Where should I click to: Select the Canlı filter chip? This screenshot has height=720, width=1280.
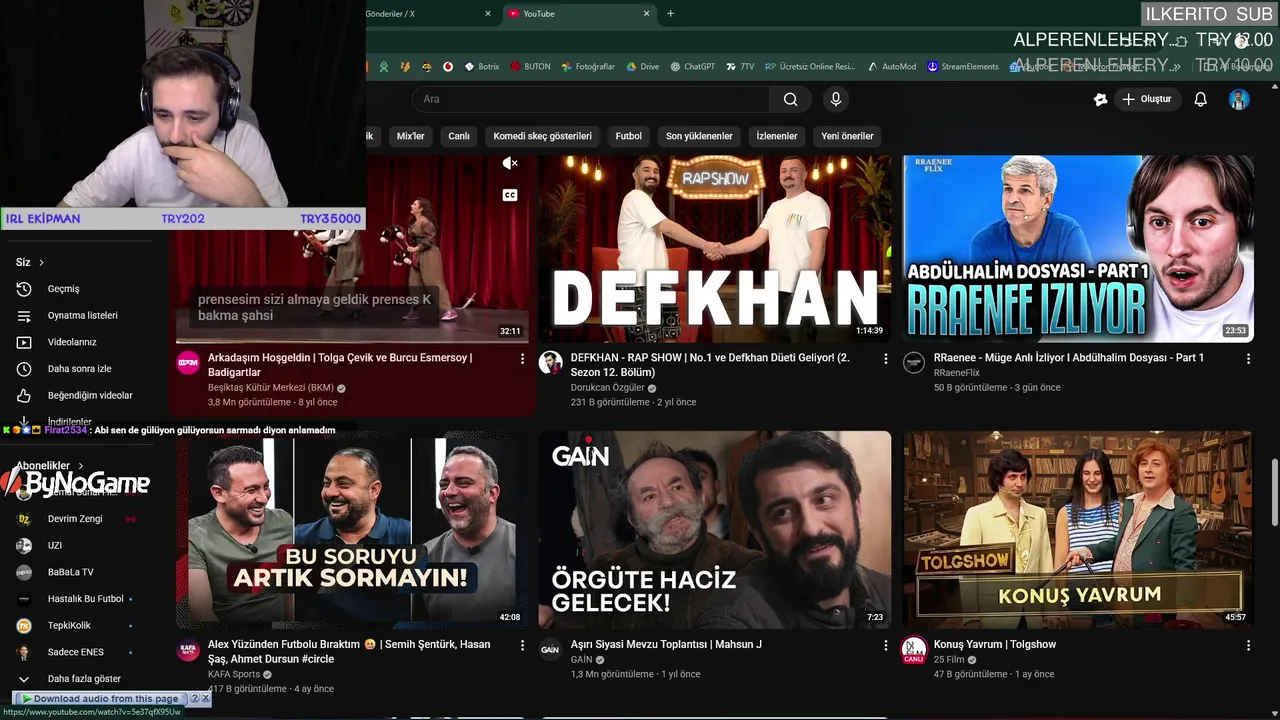tap(459, 136)
